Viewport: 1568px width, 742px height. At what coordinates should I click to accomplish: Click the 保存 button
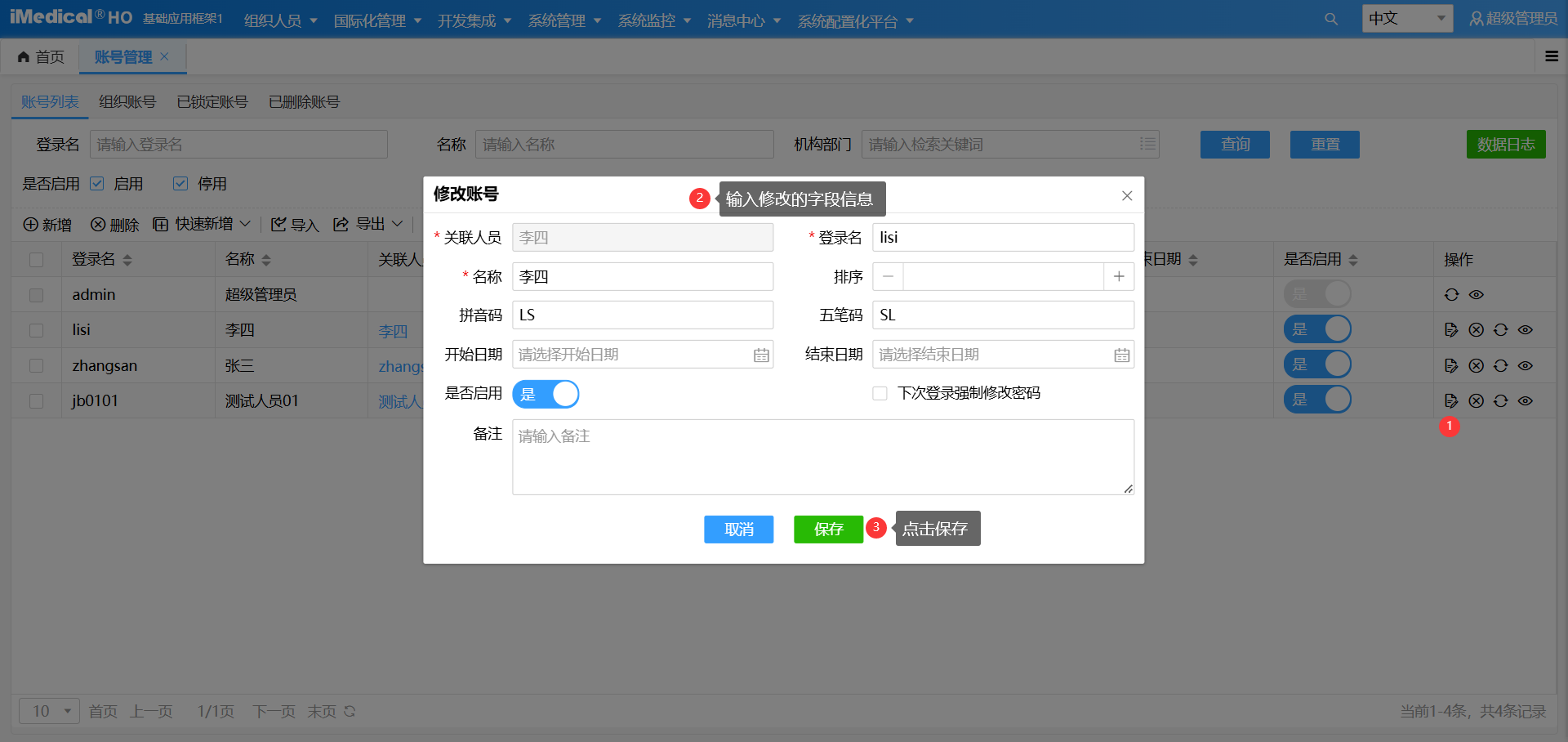click(x=828, y=530)
